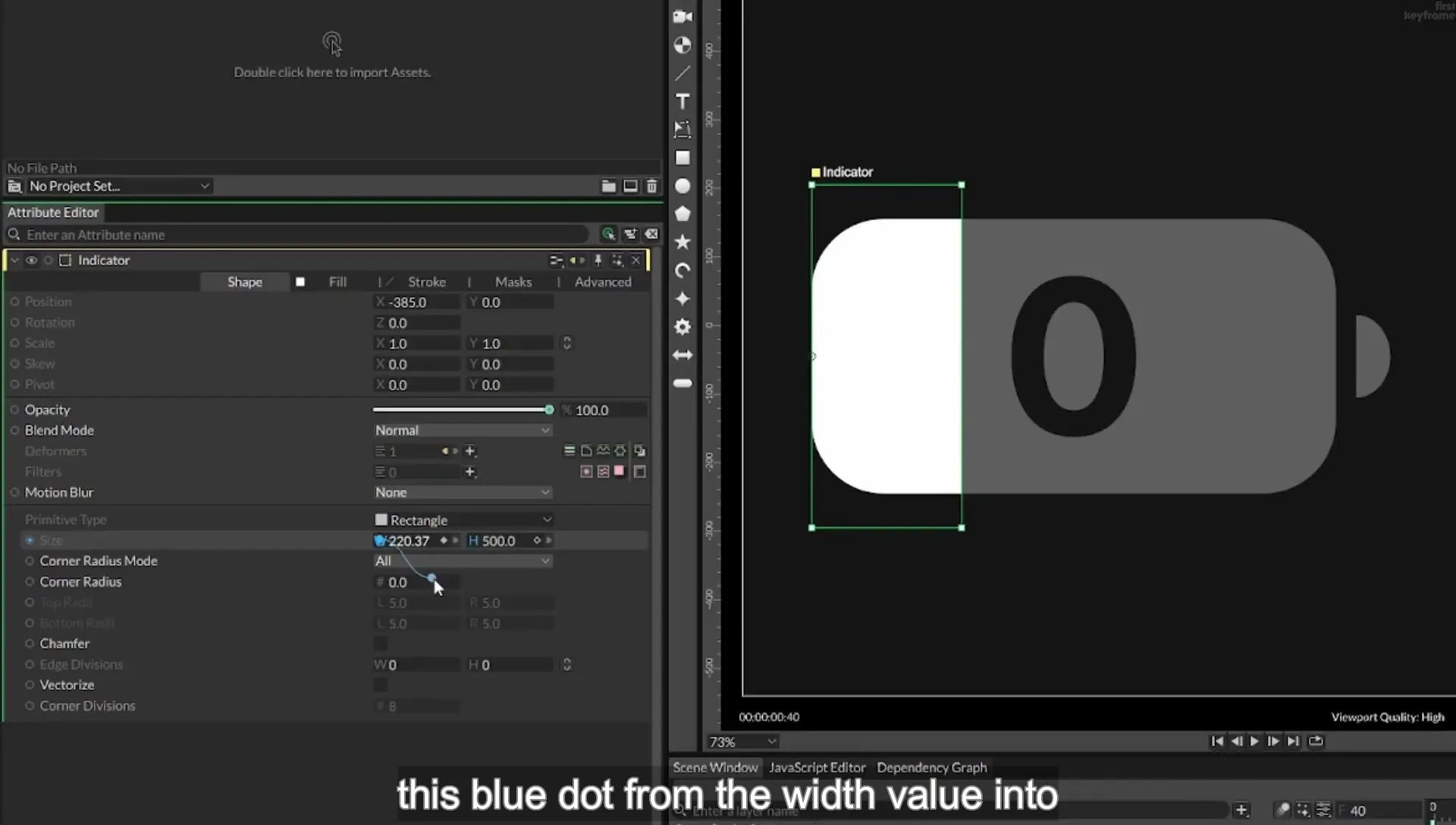Select the Cog shape tool
Image resolution: width=1456 pixels, height=825 pixels.
pyautogui.click(x=682, y=327)
